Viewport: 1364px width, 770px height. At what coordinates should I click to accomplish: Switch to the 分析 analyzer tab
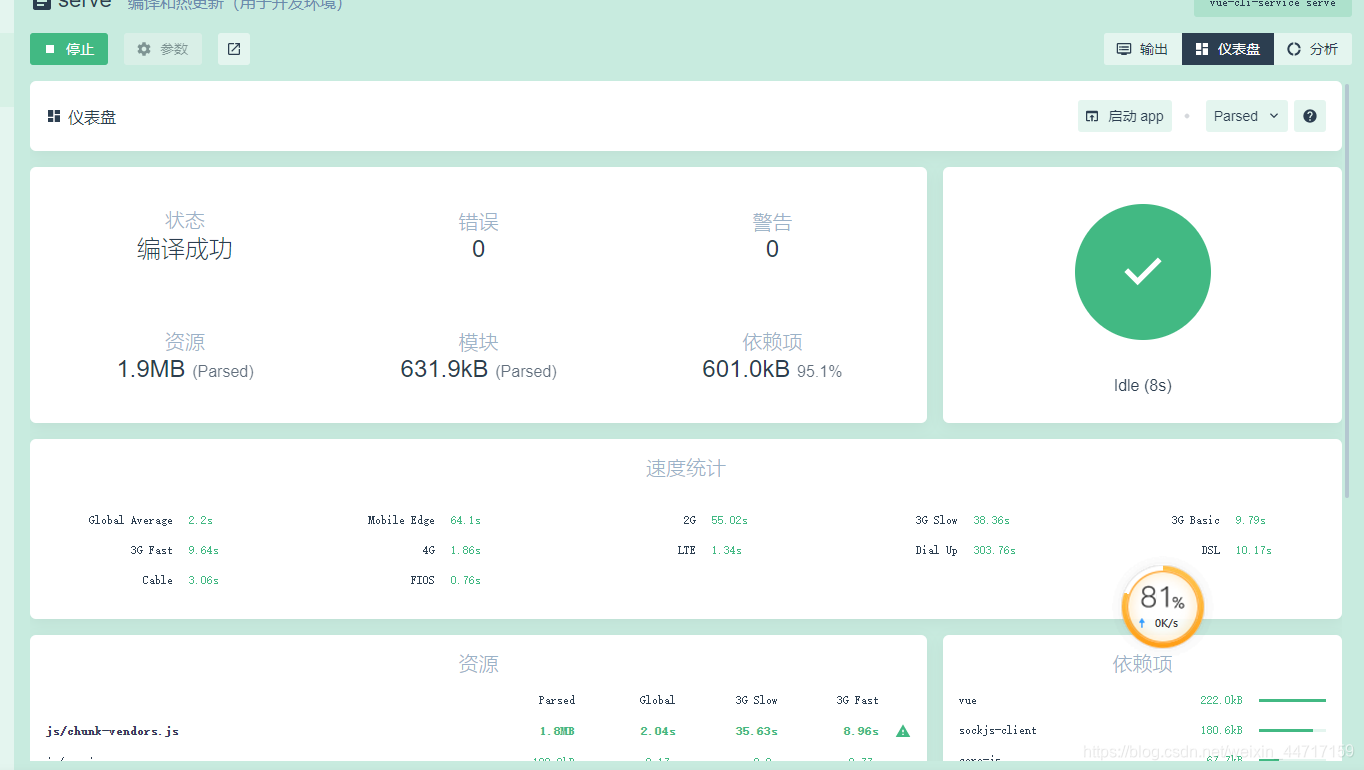(x=1313, y=49)
